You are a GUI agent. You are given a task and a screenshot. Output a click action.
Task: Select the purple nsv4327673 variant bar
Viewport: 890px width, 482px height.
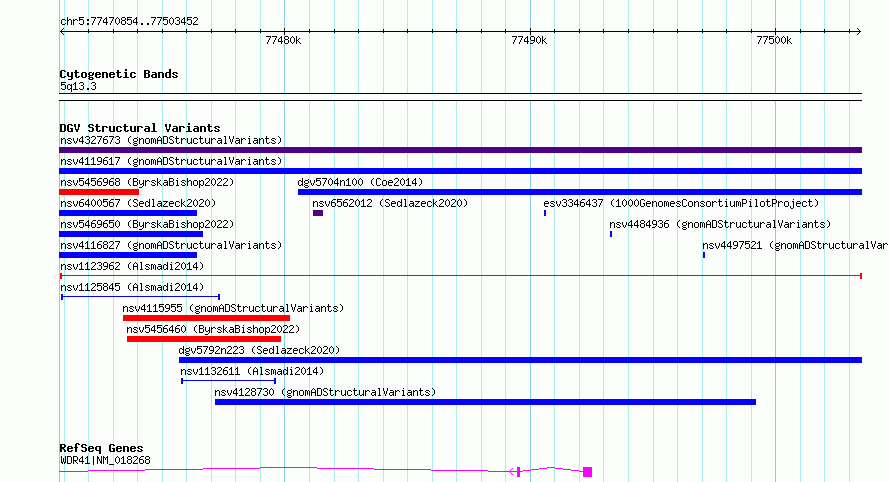[x=460, y=150]
